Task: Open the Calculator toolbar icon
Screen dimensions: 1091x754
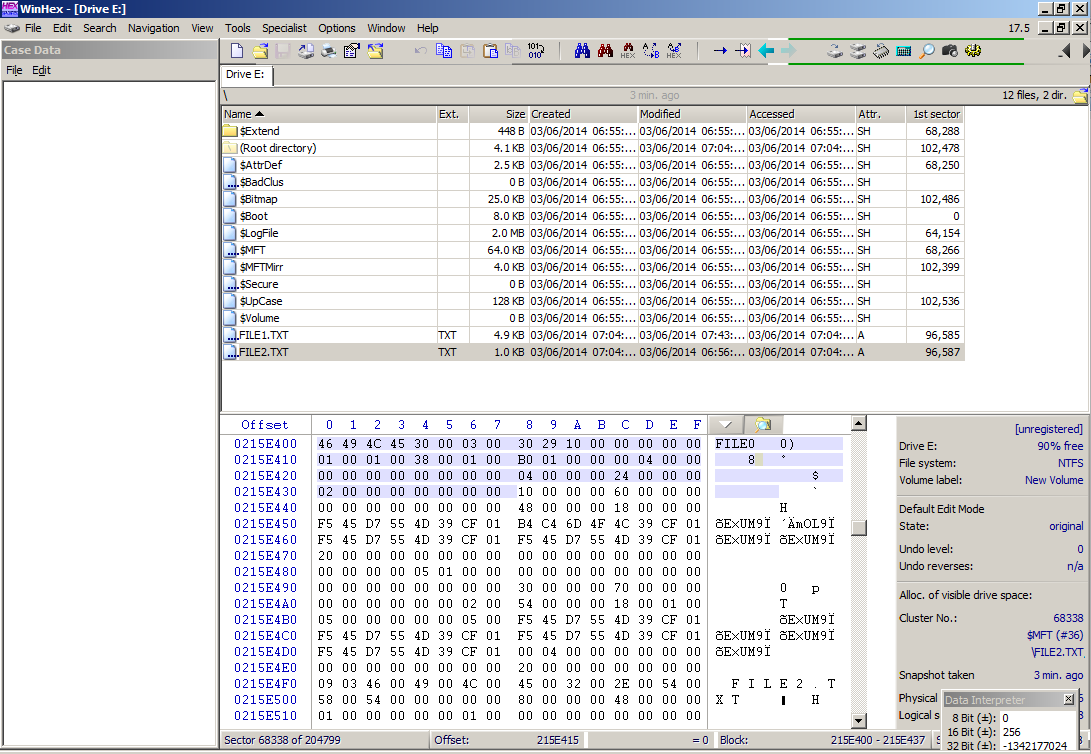Action: coord(904,51)
